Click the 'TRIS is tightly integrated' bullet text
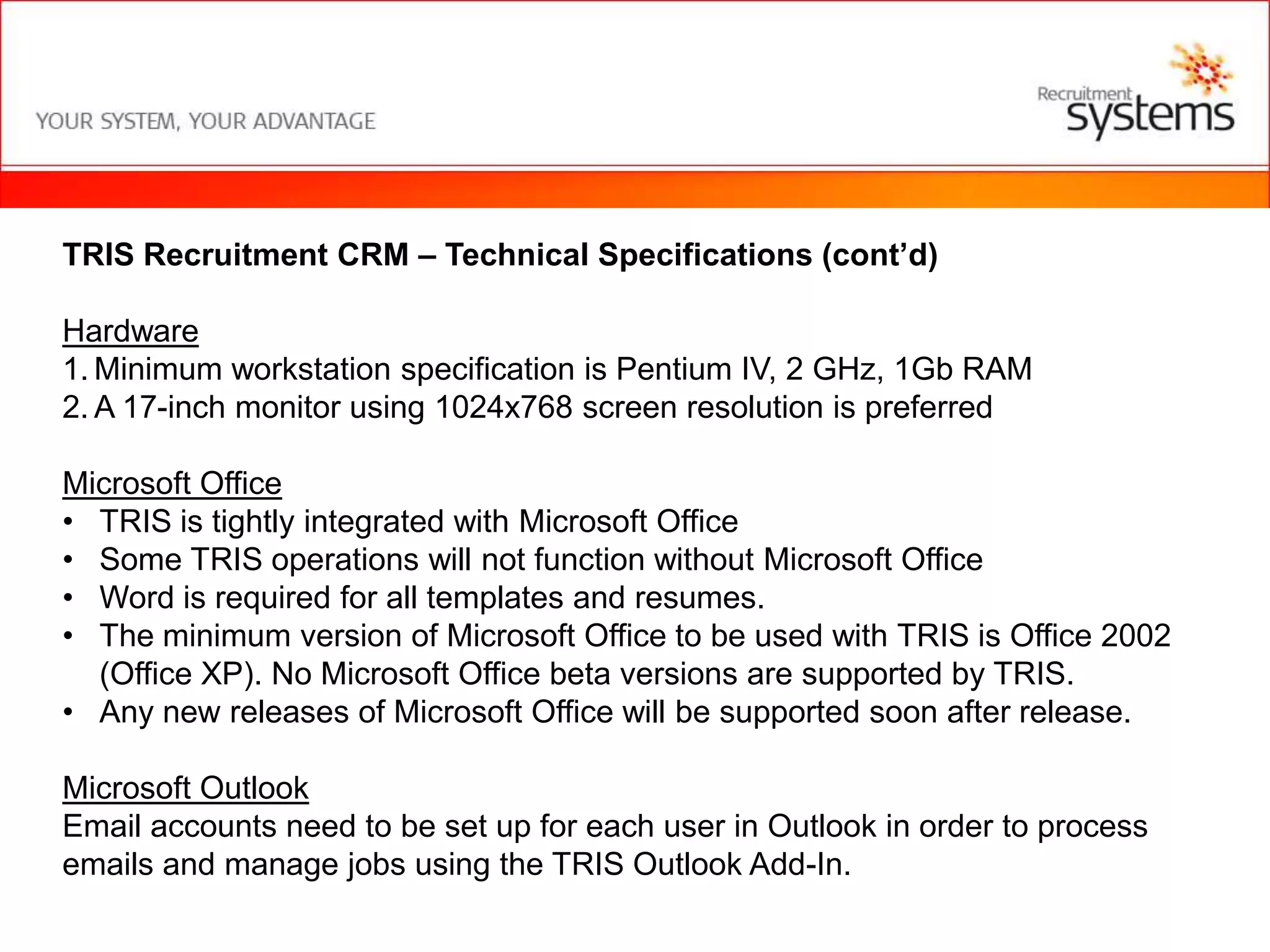Screen dimensions: 1270x952 (x=419, y=522)
